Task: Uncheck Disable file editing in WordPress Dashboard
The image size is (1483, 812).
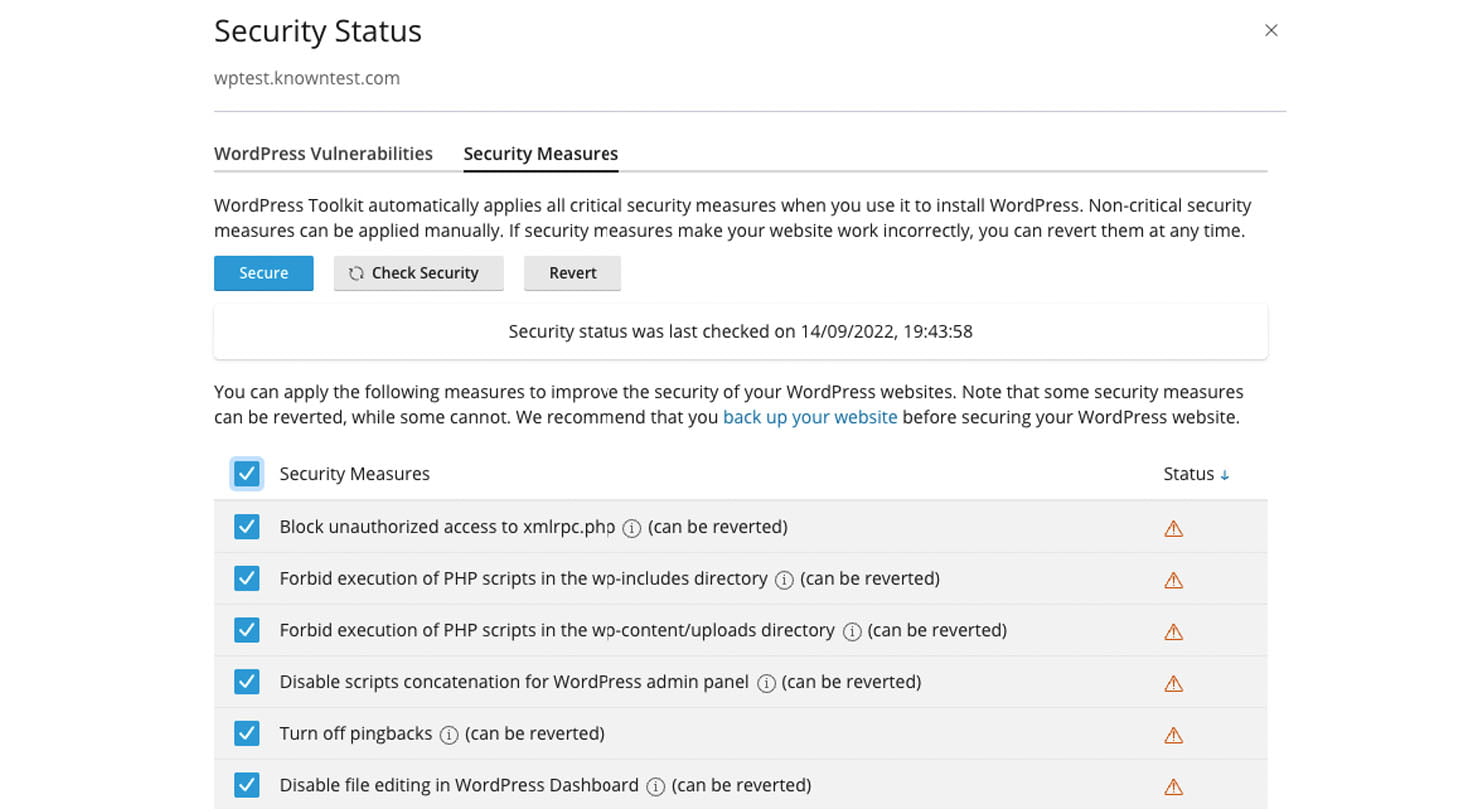Action: tap(247, 786)
